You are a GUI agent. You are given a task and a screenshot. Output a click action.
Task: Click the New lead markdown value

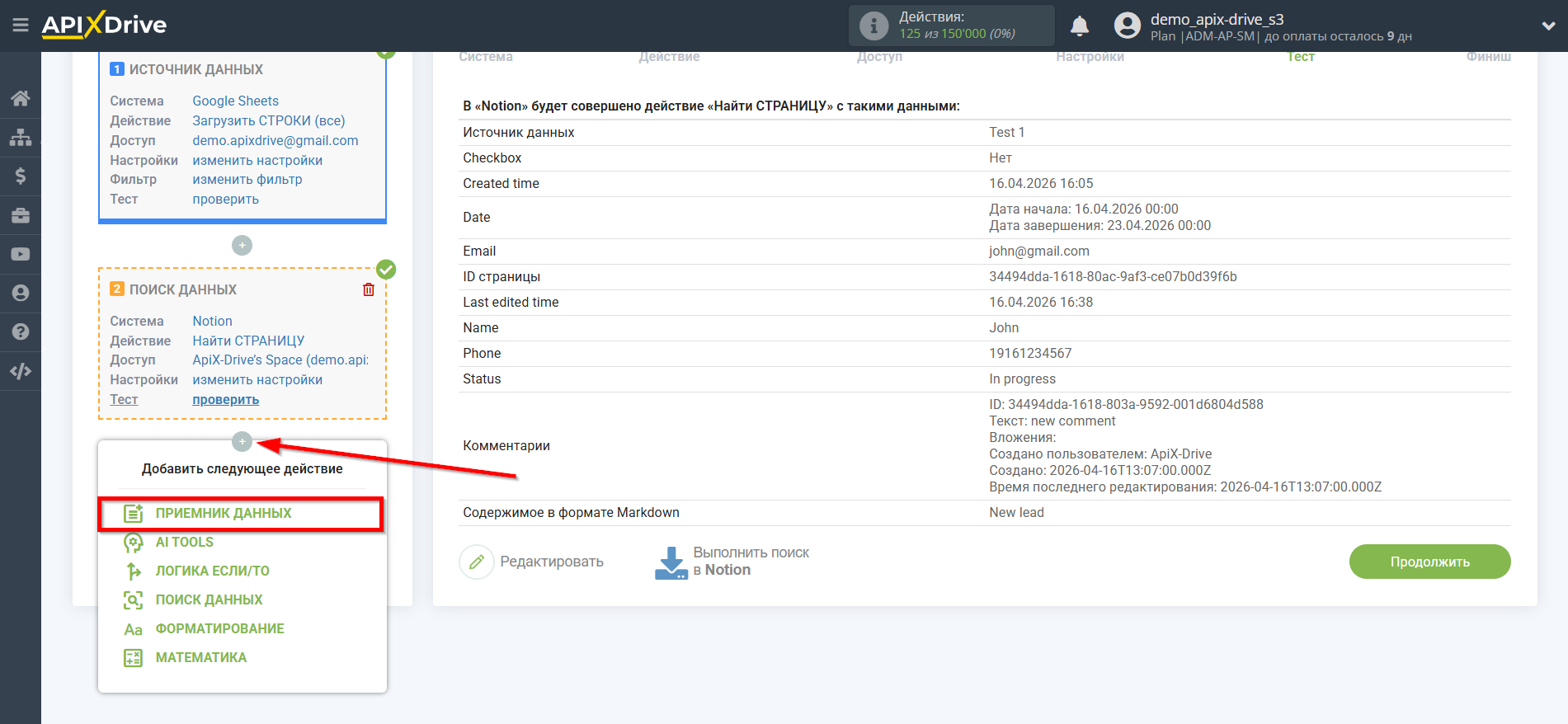click(x=1016, y=512)
